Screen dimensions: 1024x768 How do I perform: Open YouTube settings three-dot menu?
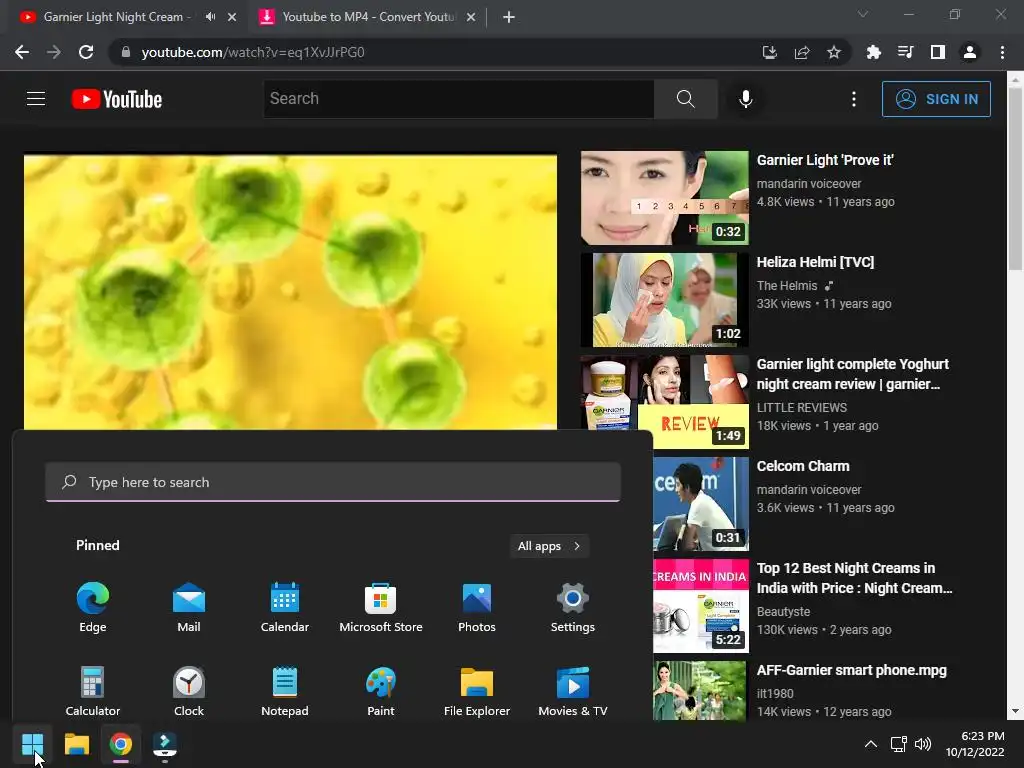coord(854,99)
